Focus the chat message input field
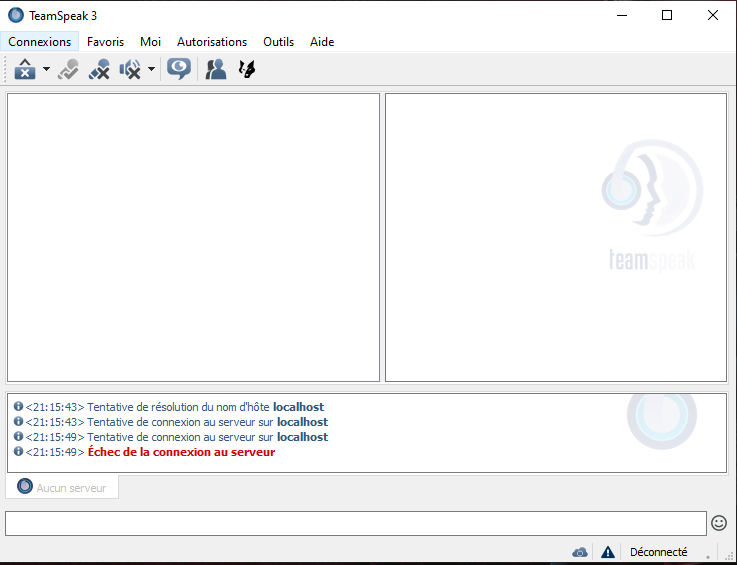The height and width of the screenshot is (565, 737). (356, 523)
